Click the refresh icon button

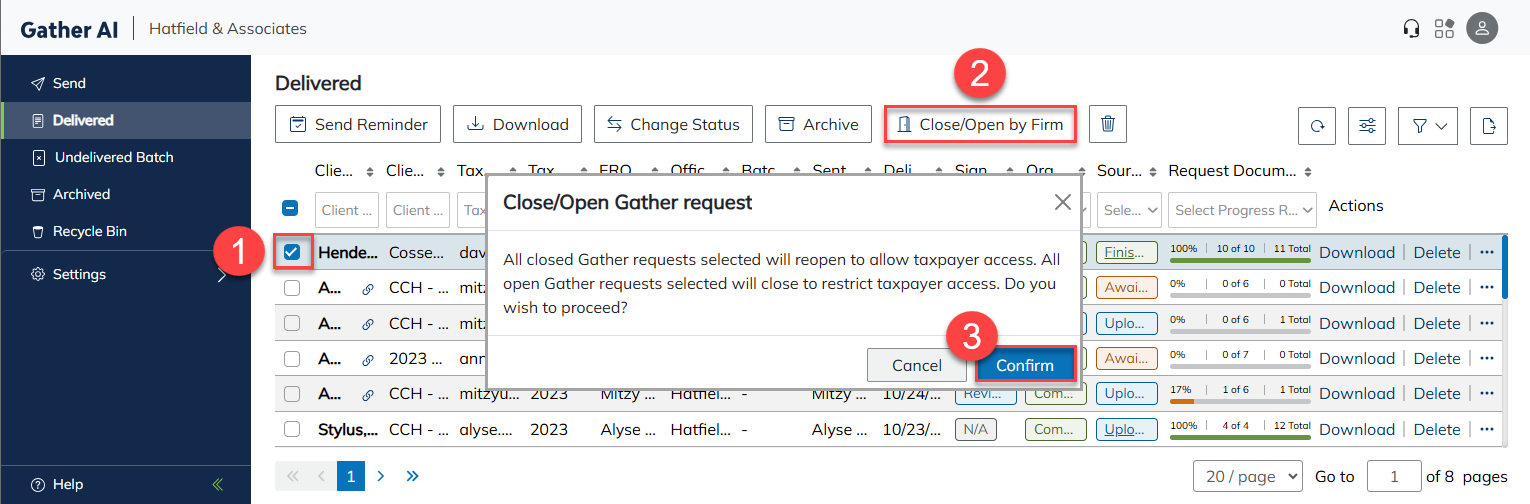[1317, 126]
